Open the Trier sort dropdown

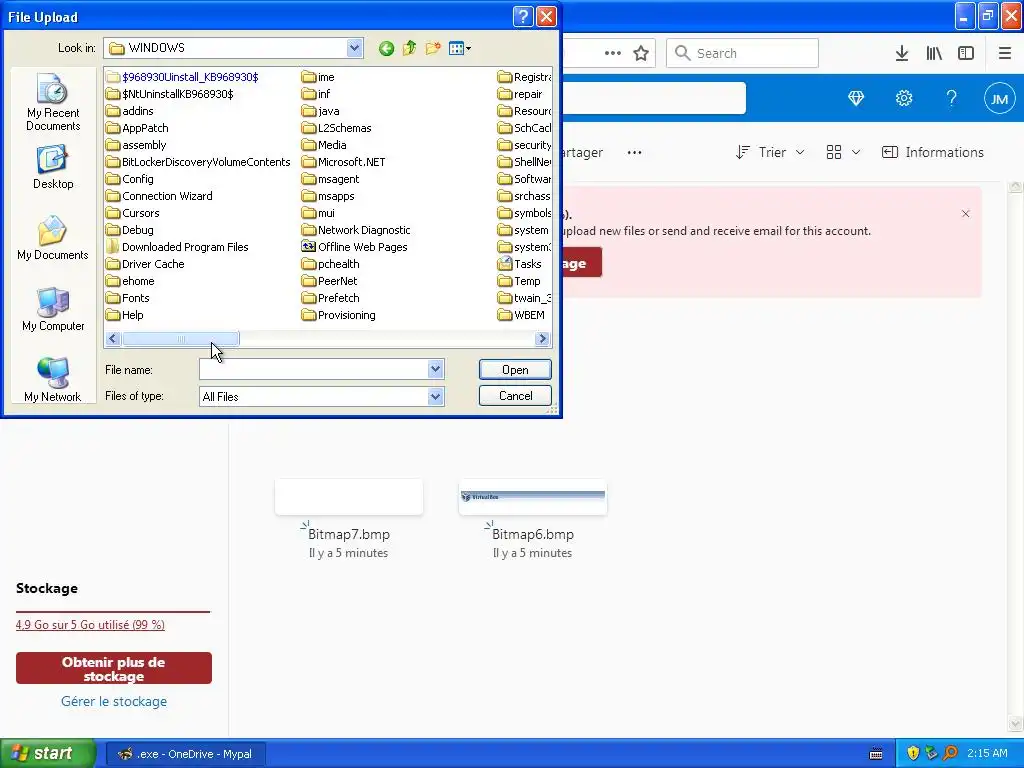[x=770, y=153]
